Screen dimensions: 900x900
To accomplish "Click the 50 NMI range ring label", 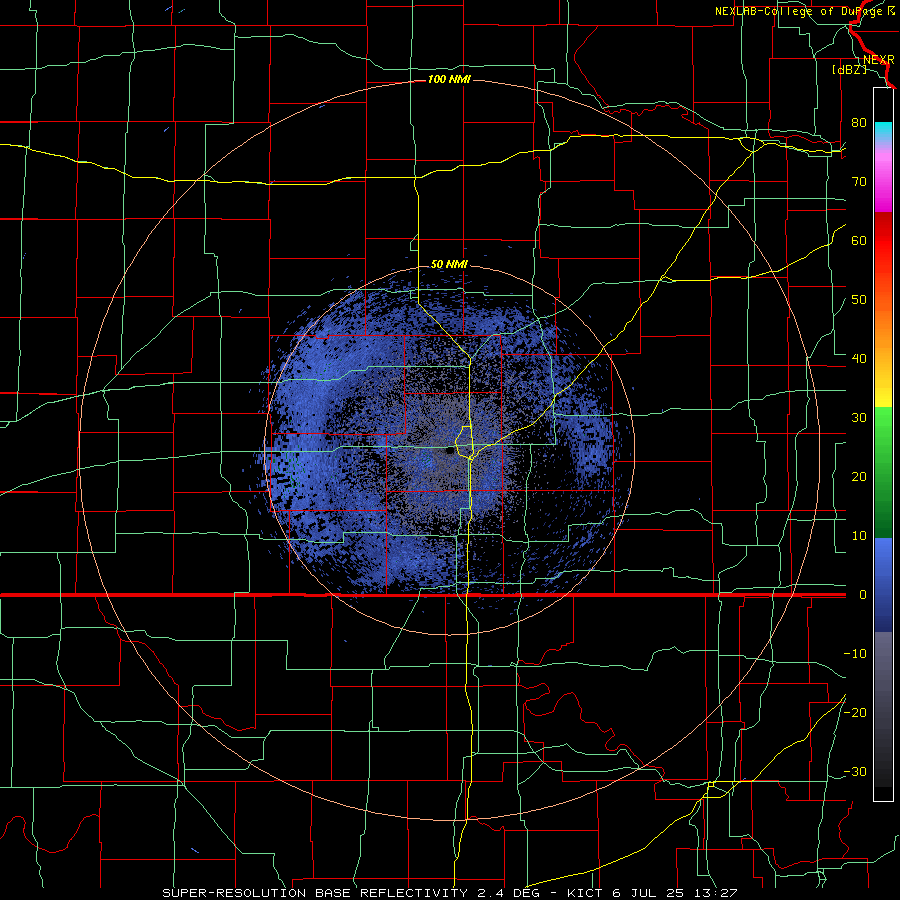I will point(449,265).
